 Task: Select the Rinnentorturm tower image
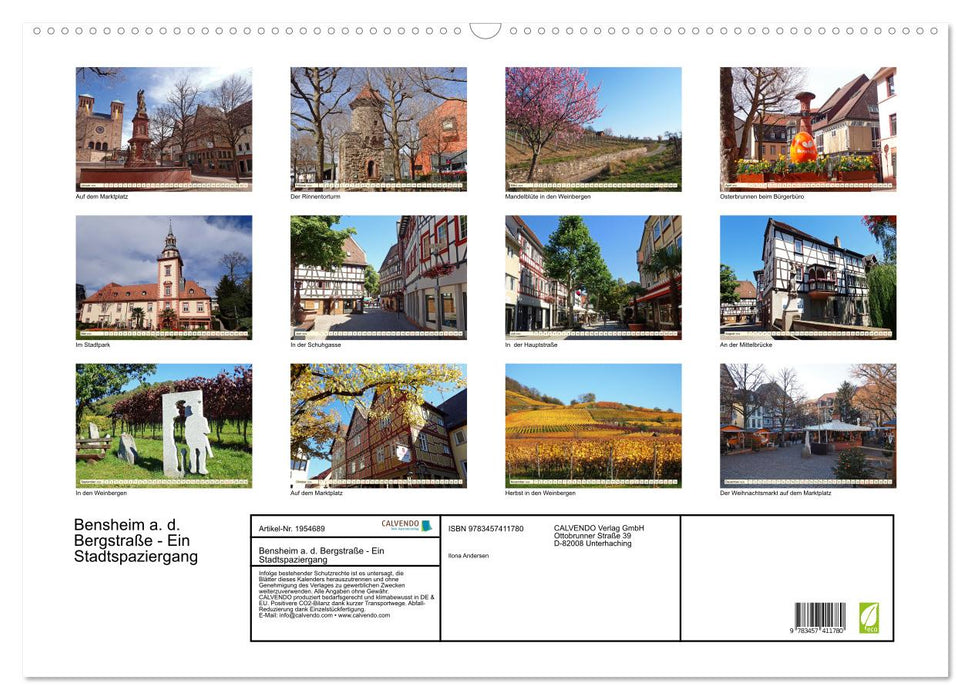coord(378,128)
